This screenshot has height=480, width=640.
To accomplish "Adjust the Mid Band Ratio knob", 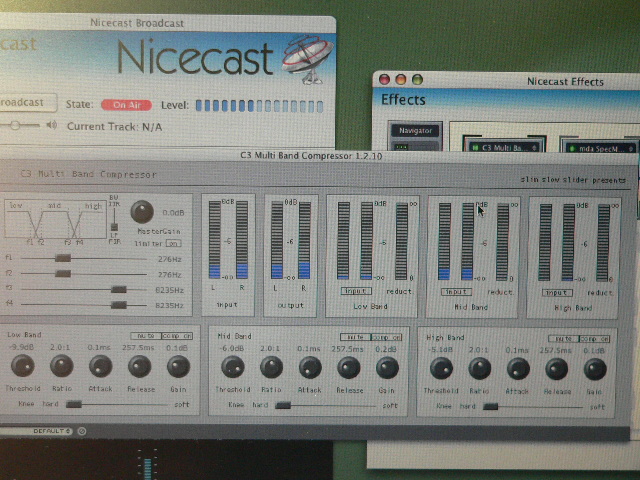I will (271, 367).
